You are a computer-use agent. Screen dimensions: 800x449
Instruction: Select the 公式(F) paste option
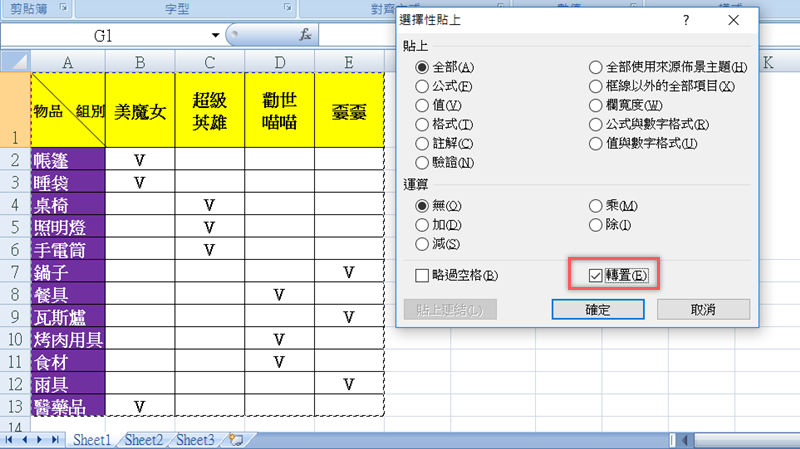pos(443,86)
